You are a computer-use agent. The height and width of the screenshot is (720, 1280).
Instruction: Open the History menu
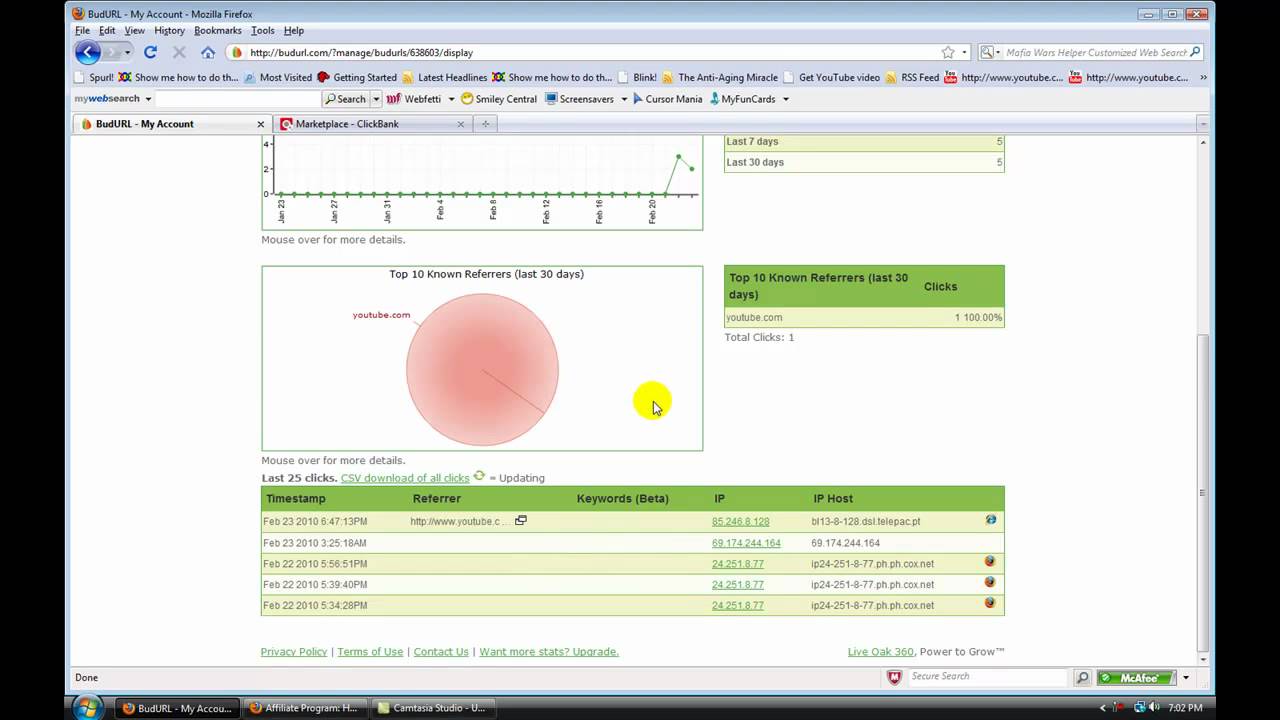pyautogui.click(x=169, y=31)
